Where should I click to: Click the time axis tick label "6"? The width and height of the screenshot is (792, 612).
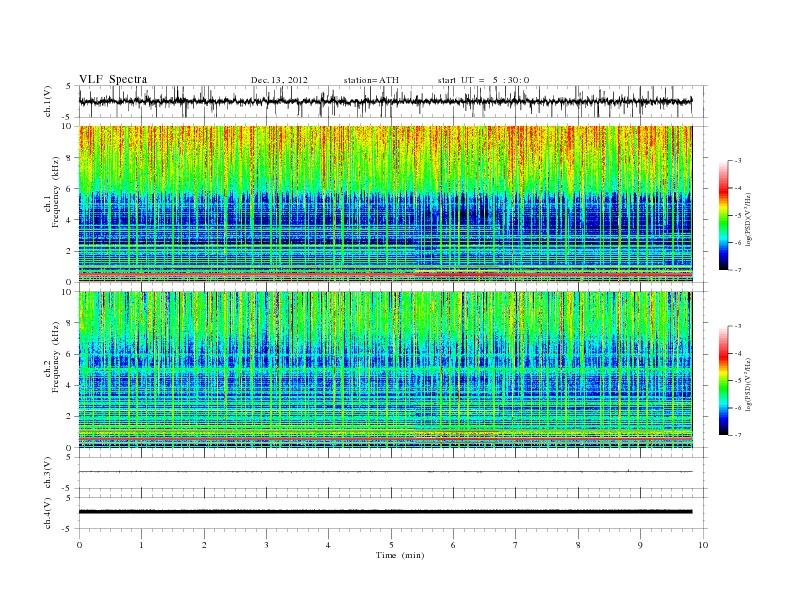pos(453,545)
